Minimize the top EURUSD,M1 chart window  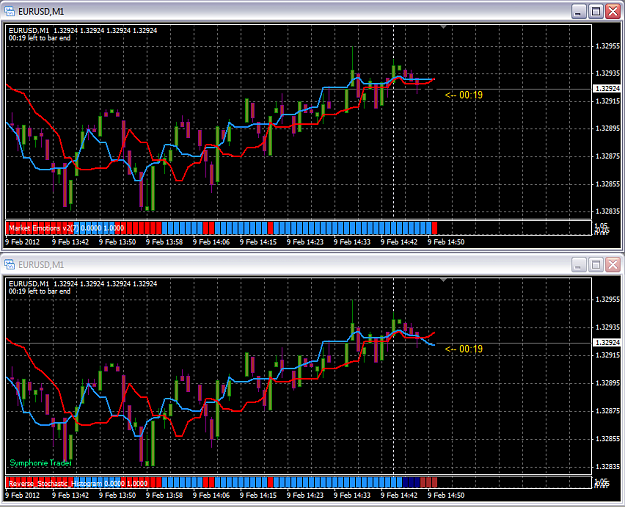579,11
